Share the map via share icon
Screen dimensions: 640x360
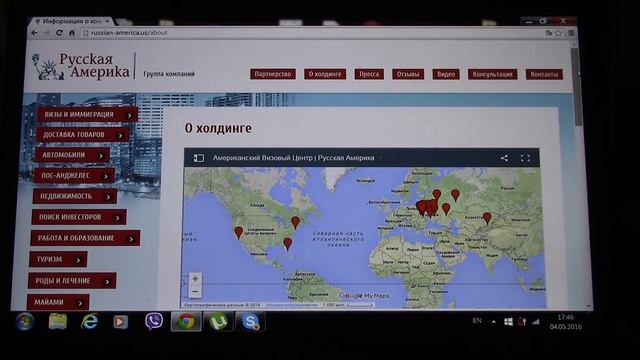(504, 158)
